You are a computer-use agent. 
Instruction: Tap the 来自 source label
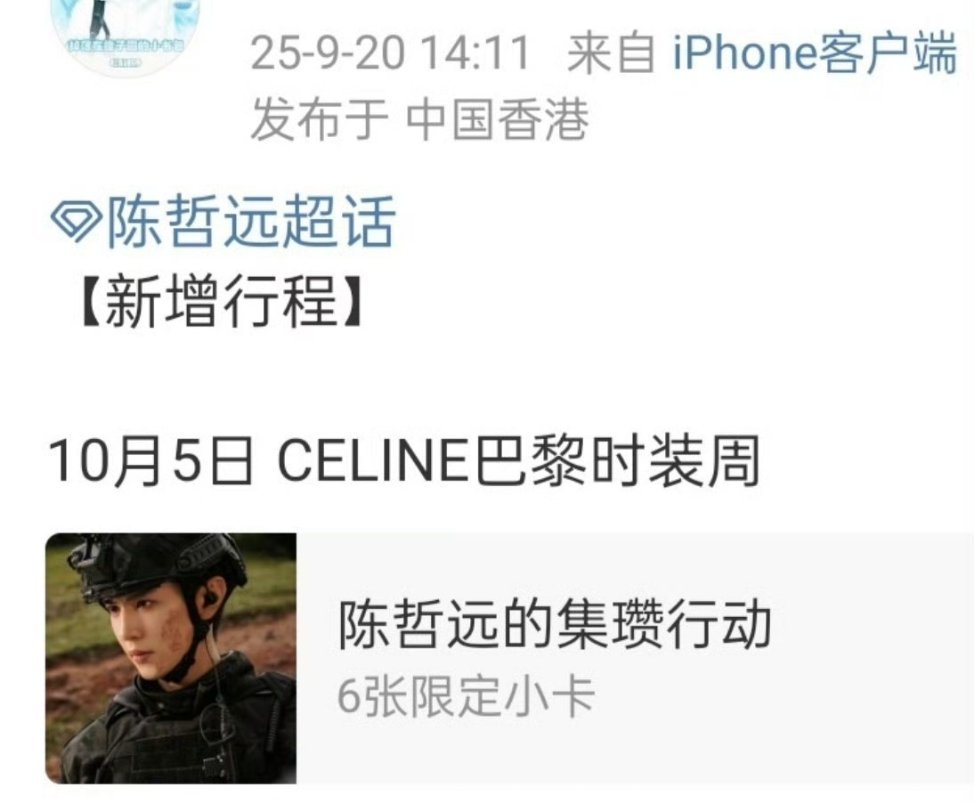pyautogui.click(x=611, y=53)
